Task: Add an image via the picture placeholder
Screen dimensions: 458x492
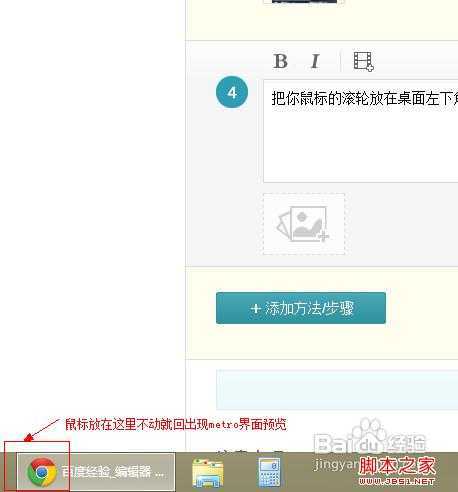Action: point(304,224)
